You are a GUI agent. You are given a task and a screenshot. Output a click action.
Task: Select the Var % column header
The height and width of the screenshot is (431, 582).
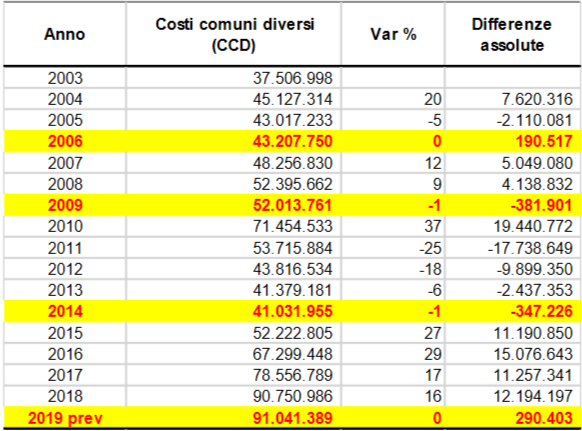[393, 35]
